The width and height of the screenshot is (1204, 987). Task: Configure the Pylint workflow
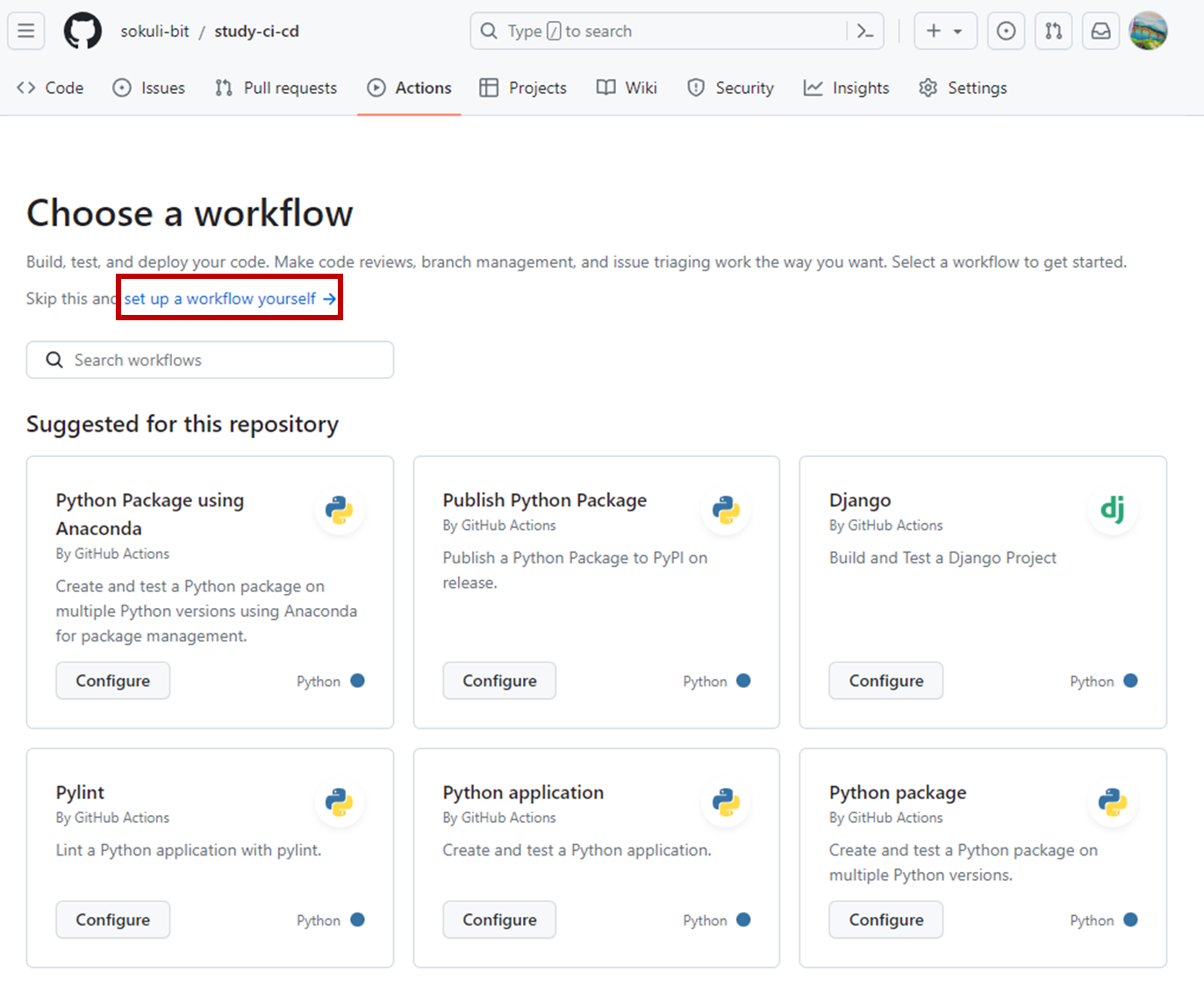pyautogui.click(x=113, y=919)
